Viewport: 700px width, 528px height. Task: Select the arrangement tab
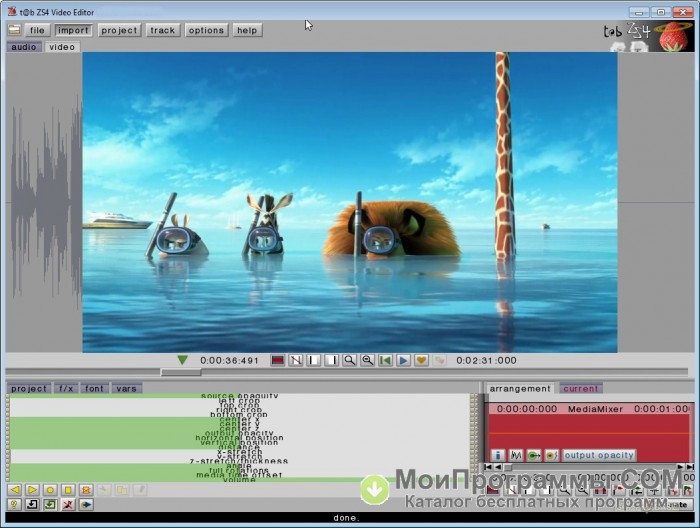[x=520, y=388]
